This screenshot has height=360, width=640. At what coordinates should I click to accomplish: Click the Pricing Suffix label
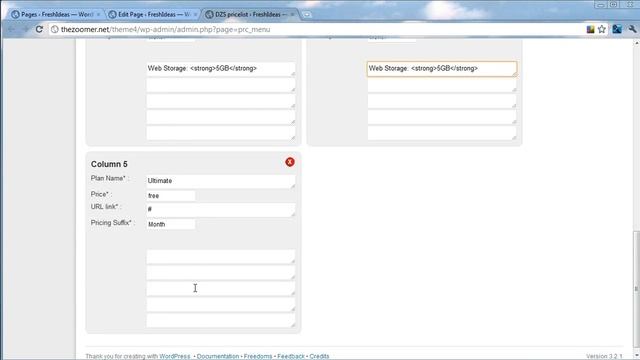(x=113, y=223)
